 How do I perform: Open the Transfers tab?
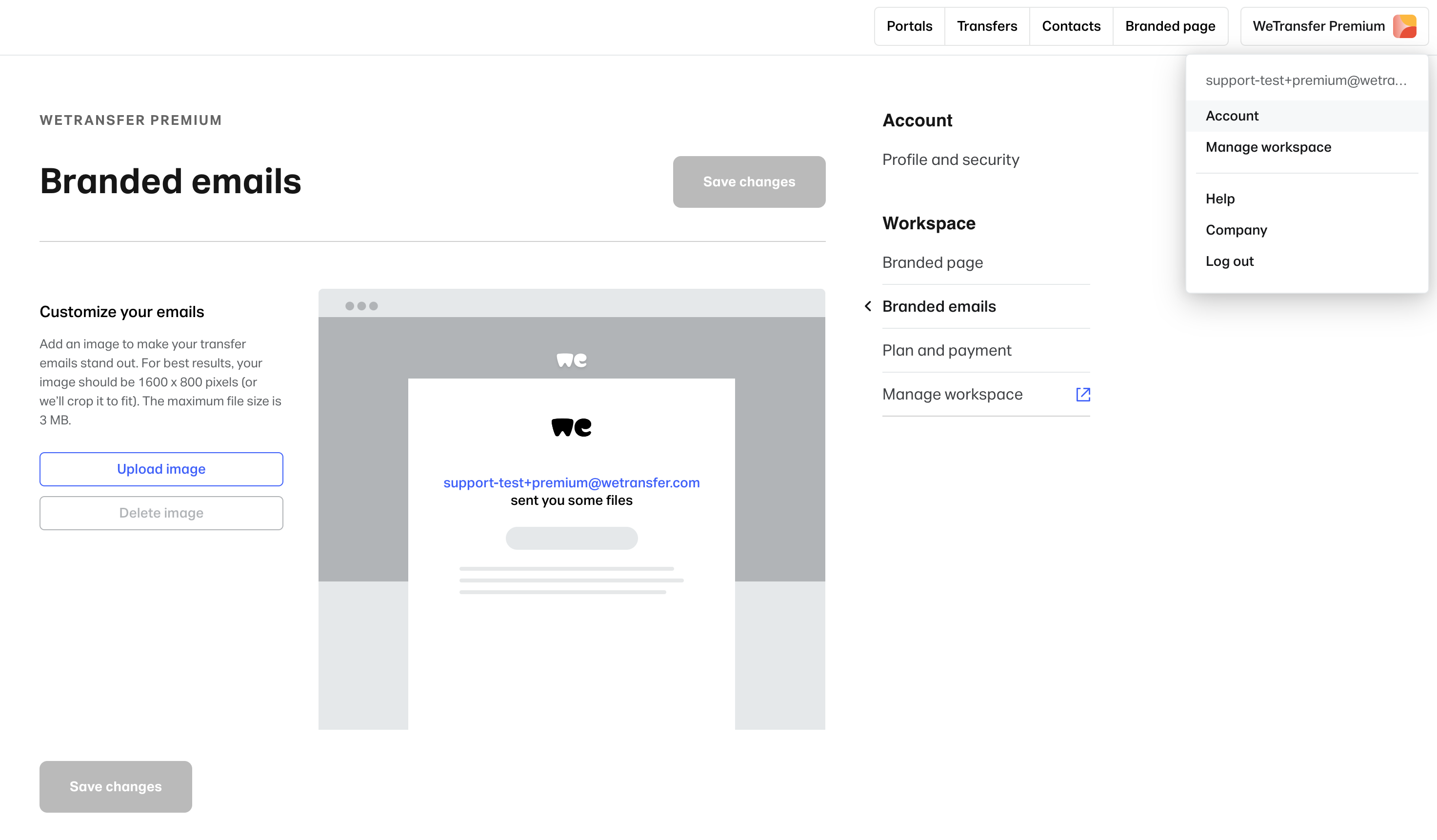986,26
